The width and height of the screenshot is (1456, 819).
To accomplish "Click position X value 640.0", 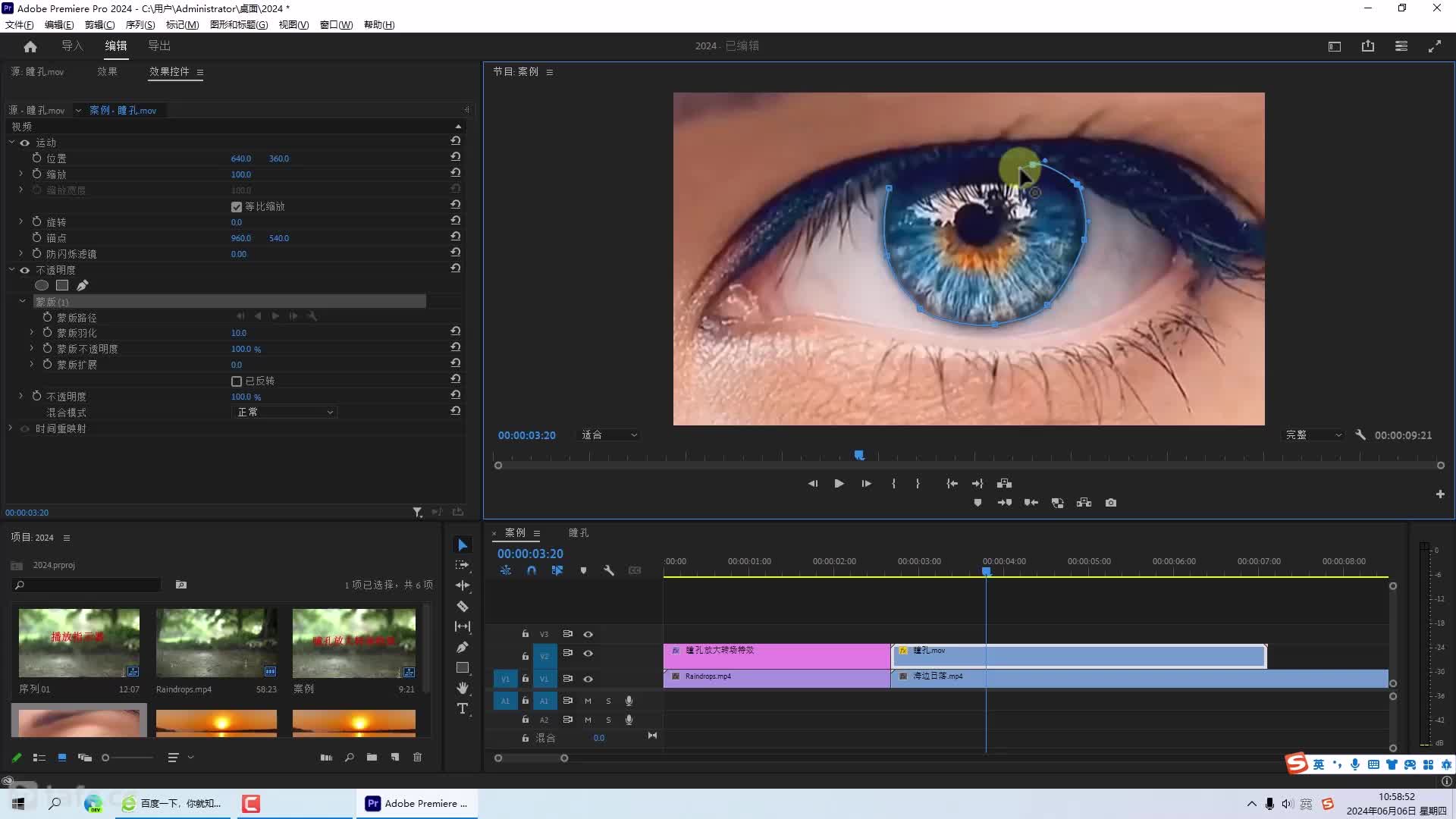I will point(241,158).
